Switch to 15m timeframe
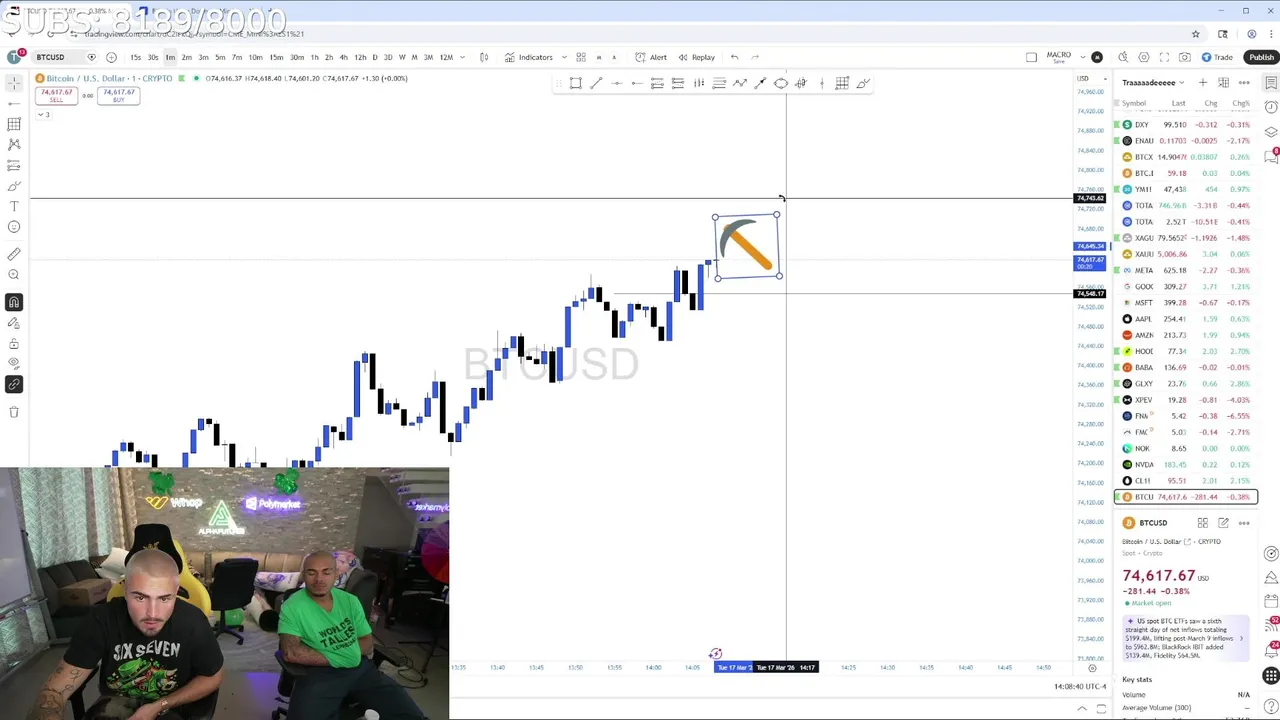The height and width of the screenshot is (720, 1280). 276,57
